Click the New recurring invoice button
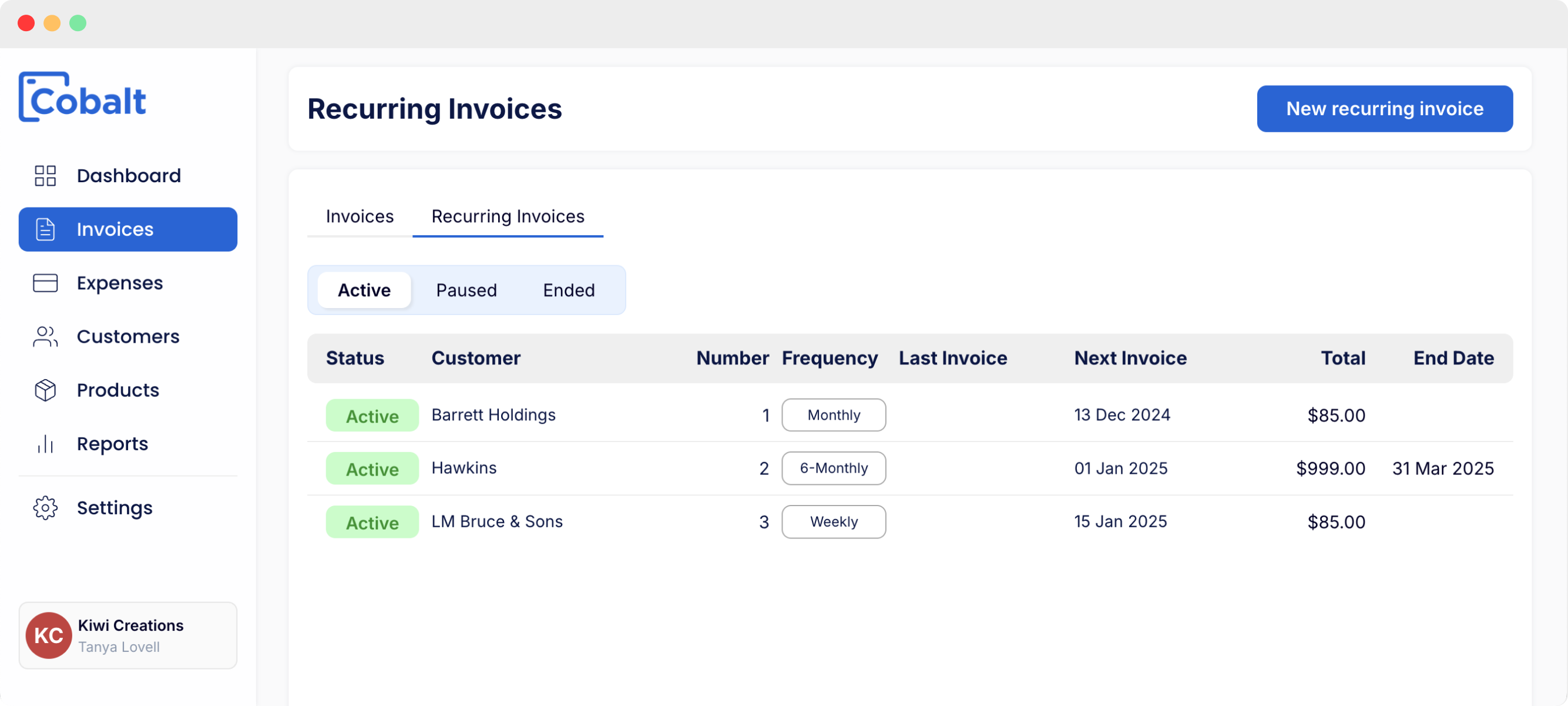The height and width of the screenshot is (706, 1568). coord(1384,108)
